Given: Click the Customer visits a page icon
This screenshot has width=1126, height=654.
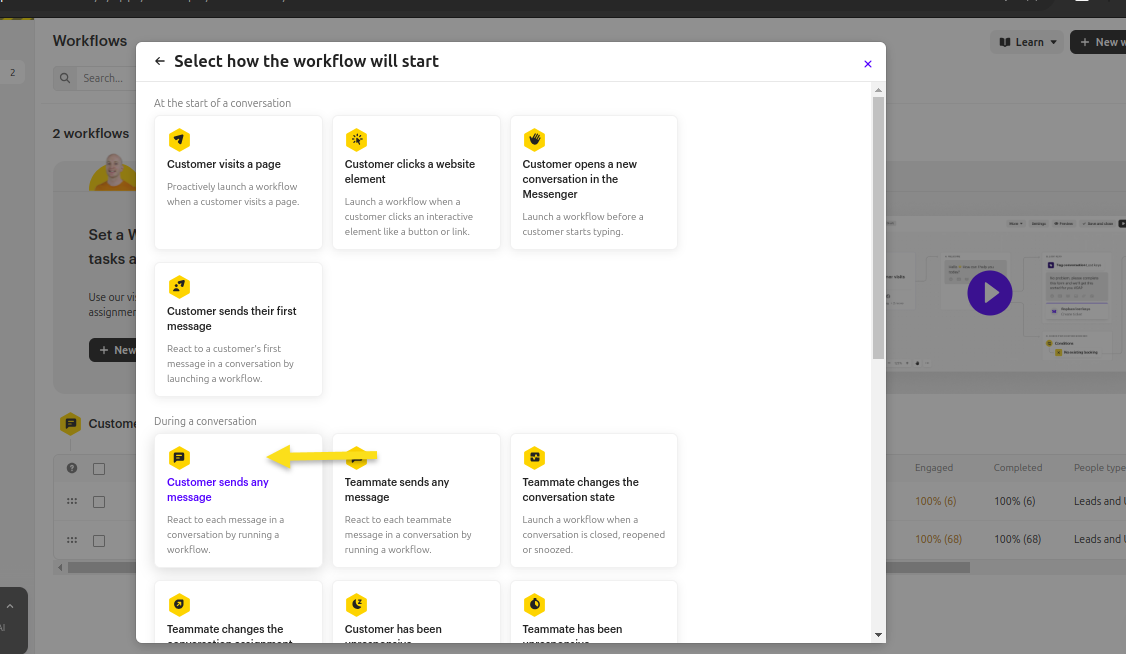Looking at the screenshot, I should point(179,139).
